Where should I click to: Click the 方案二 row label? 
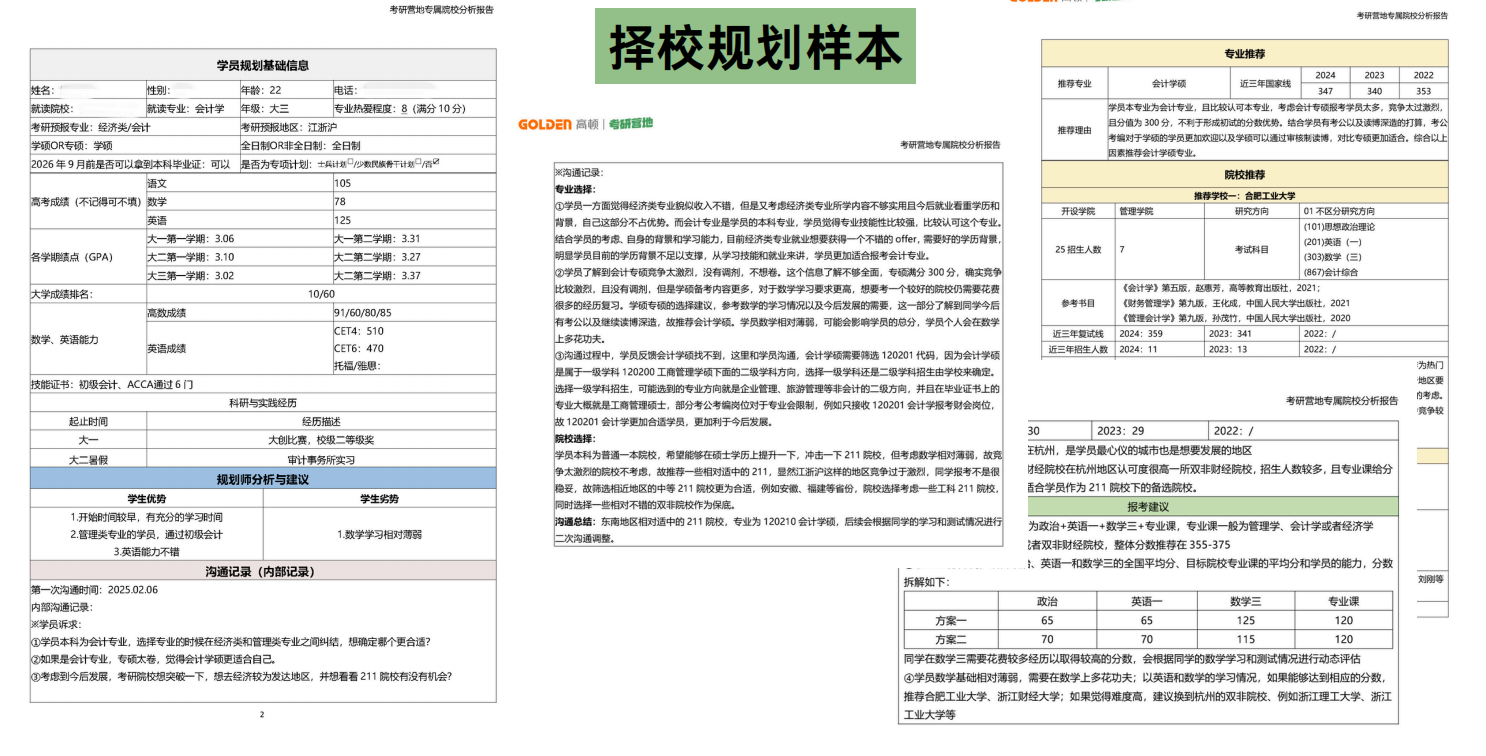point(951,639)
